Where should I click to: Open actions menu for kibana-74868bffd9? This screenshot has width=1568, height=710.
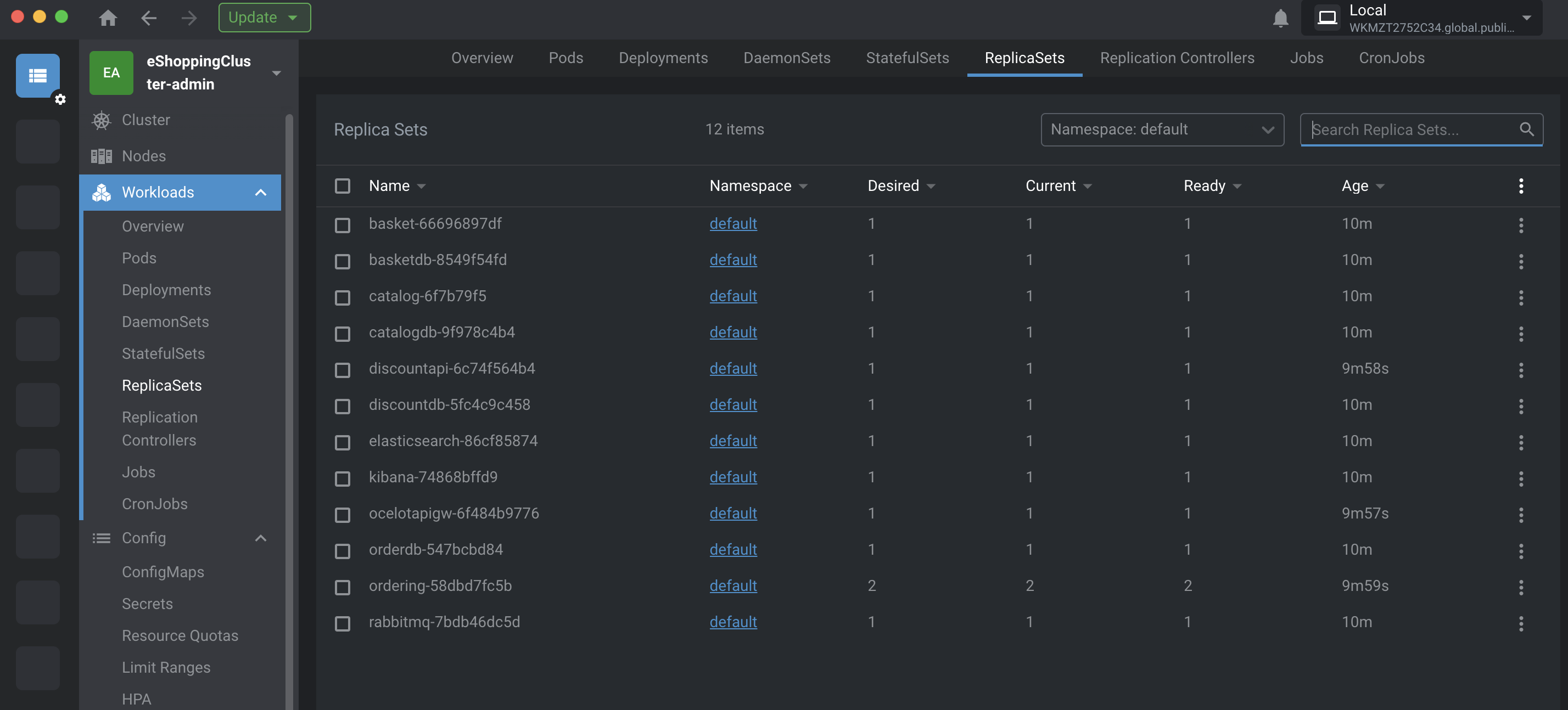point(1521,479)
